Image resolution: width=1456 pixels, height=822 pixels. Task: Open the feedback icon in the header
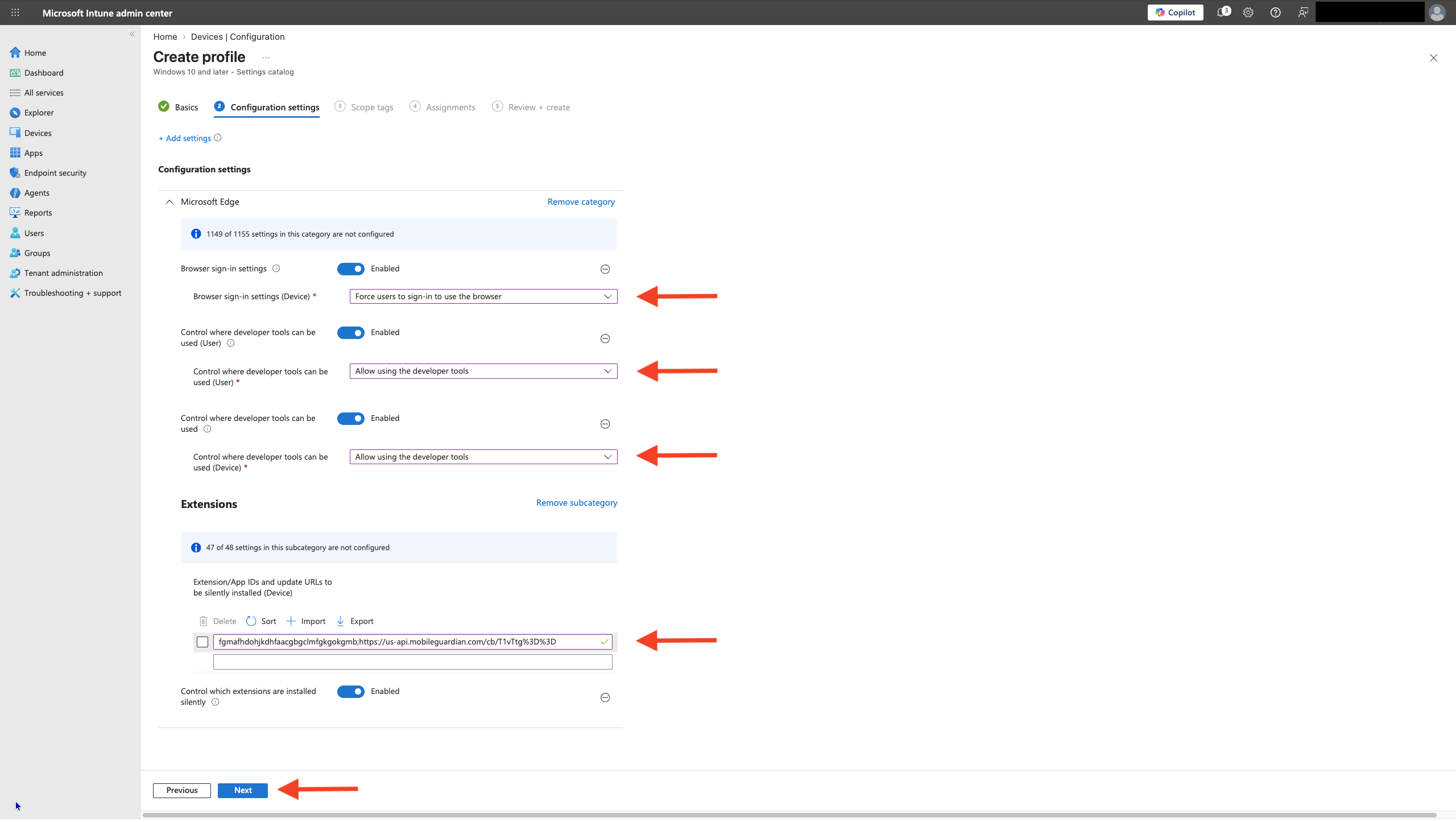pyautogui.click(x=1303, y=13)
